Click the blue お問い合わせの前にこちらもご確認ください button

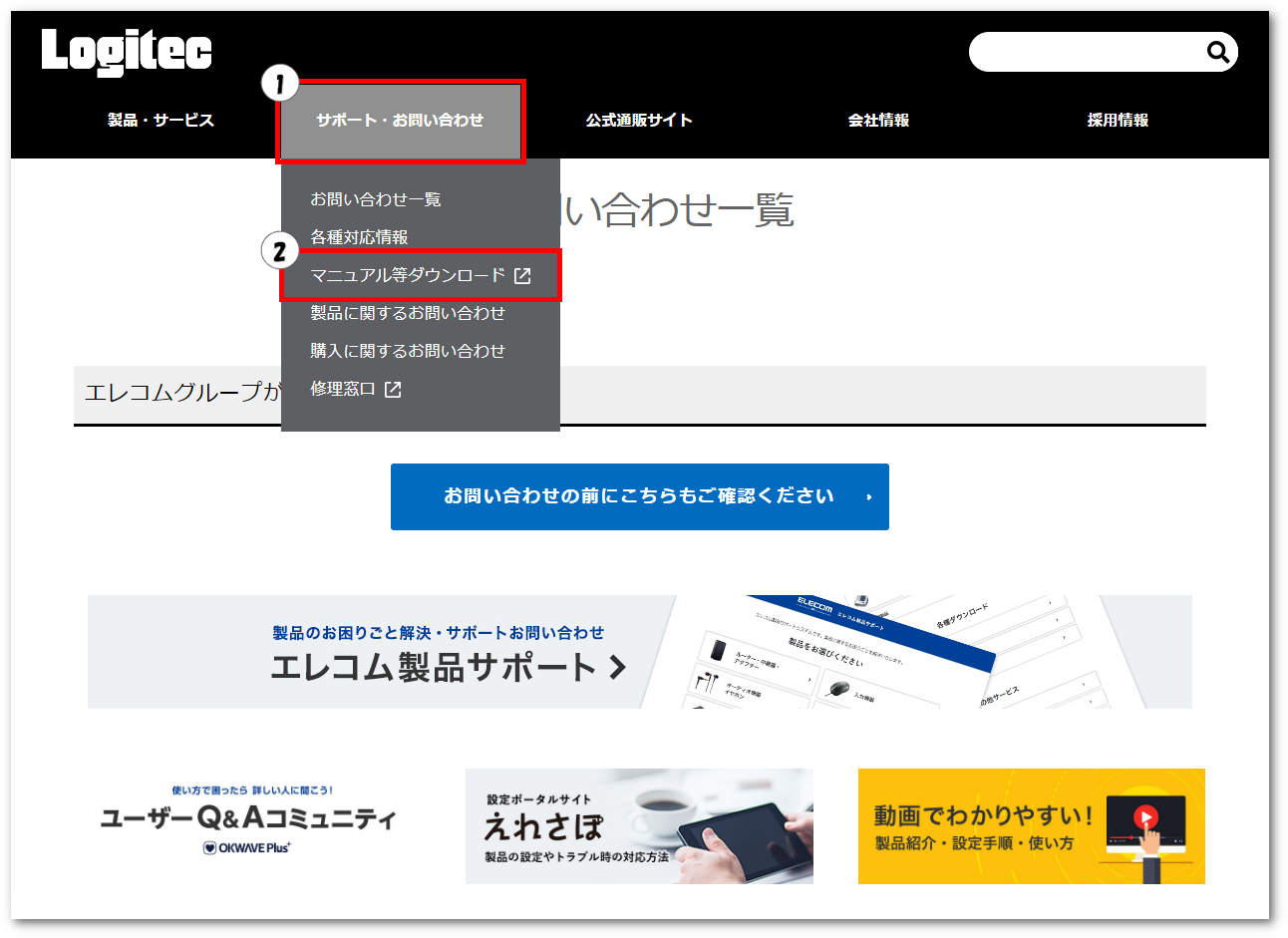640,496
